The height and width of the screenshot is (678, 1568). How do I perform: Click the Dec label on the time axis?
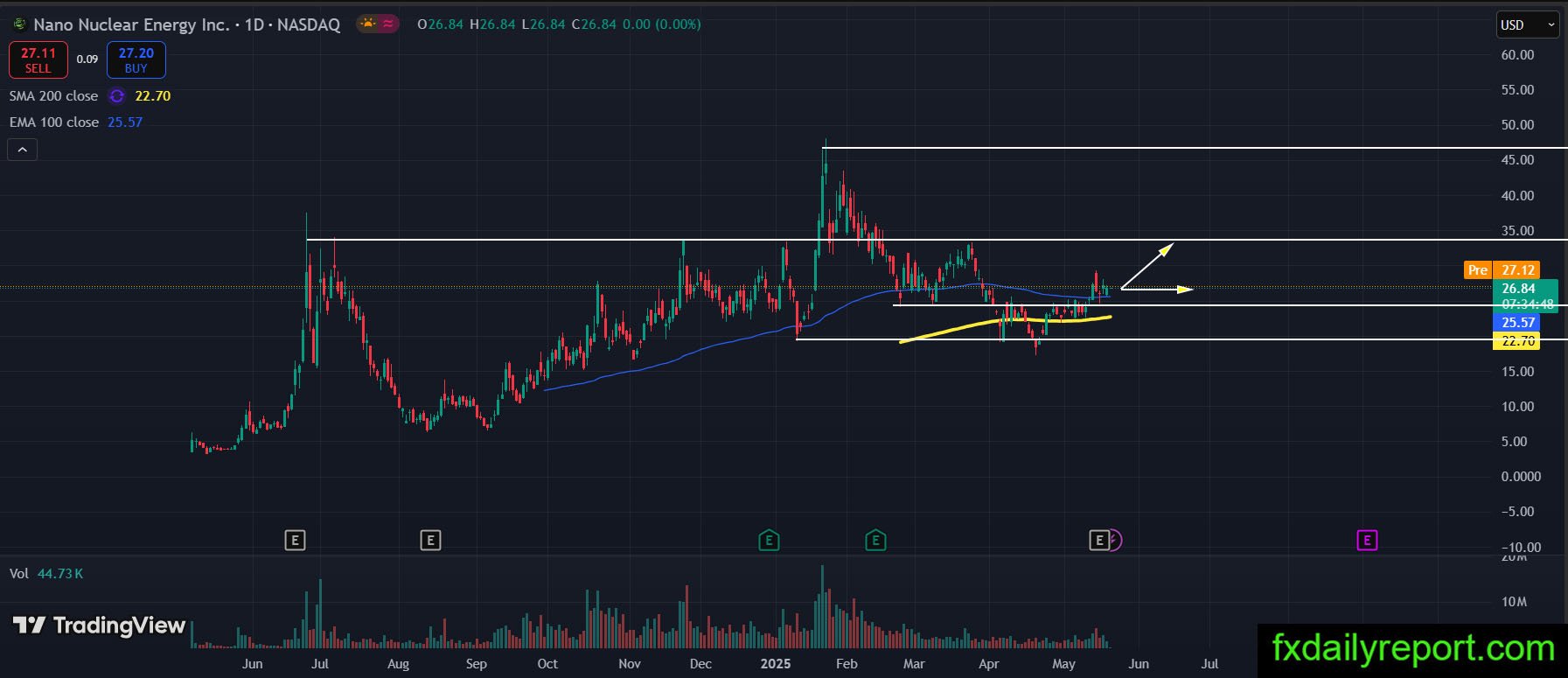tap(700, 664)
